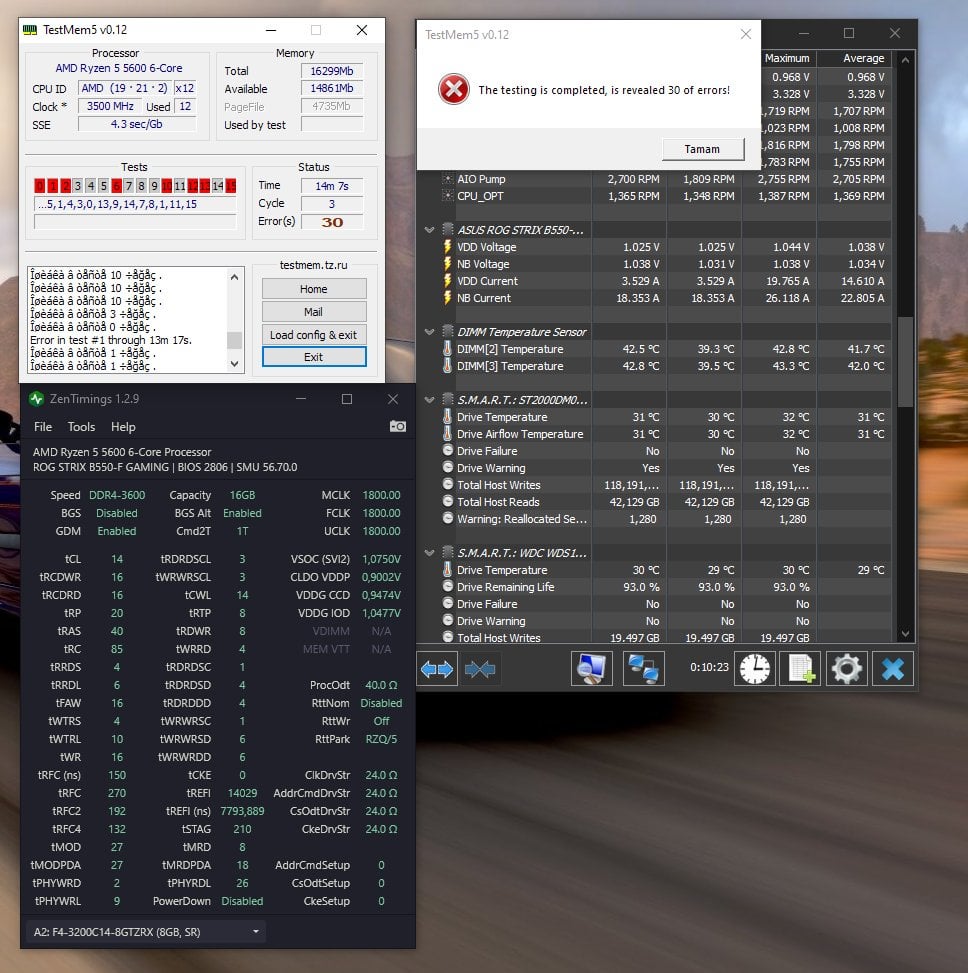
Task: Collapse the S.M.A.R.T. WDC WDS1 group
Action: tap(429, 553)
